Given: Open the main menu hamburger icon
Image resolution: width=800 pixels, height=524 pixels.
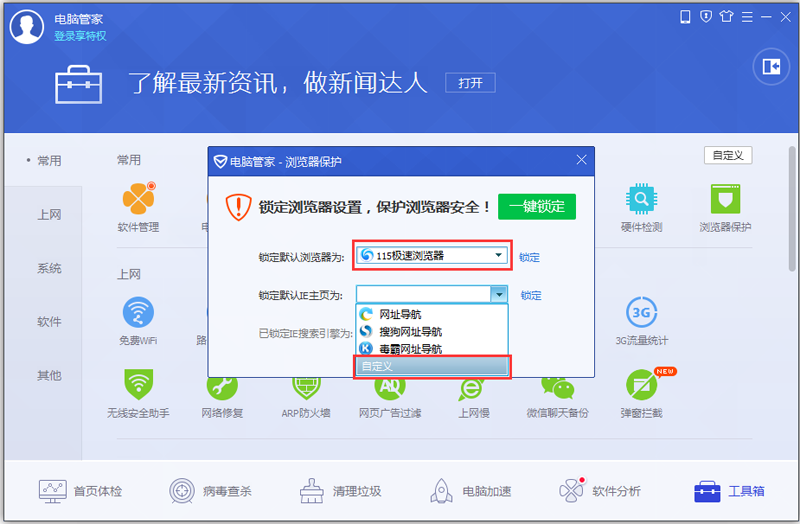Looking at the screenshot, I should (x=747, y=17).
